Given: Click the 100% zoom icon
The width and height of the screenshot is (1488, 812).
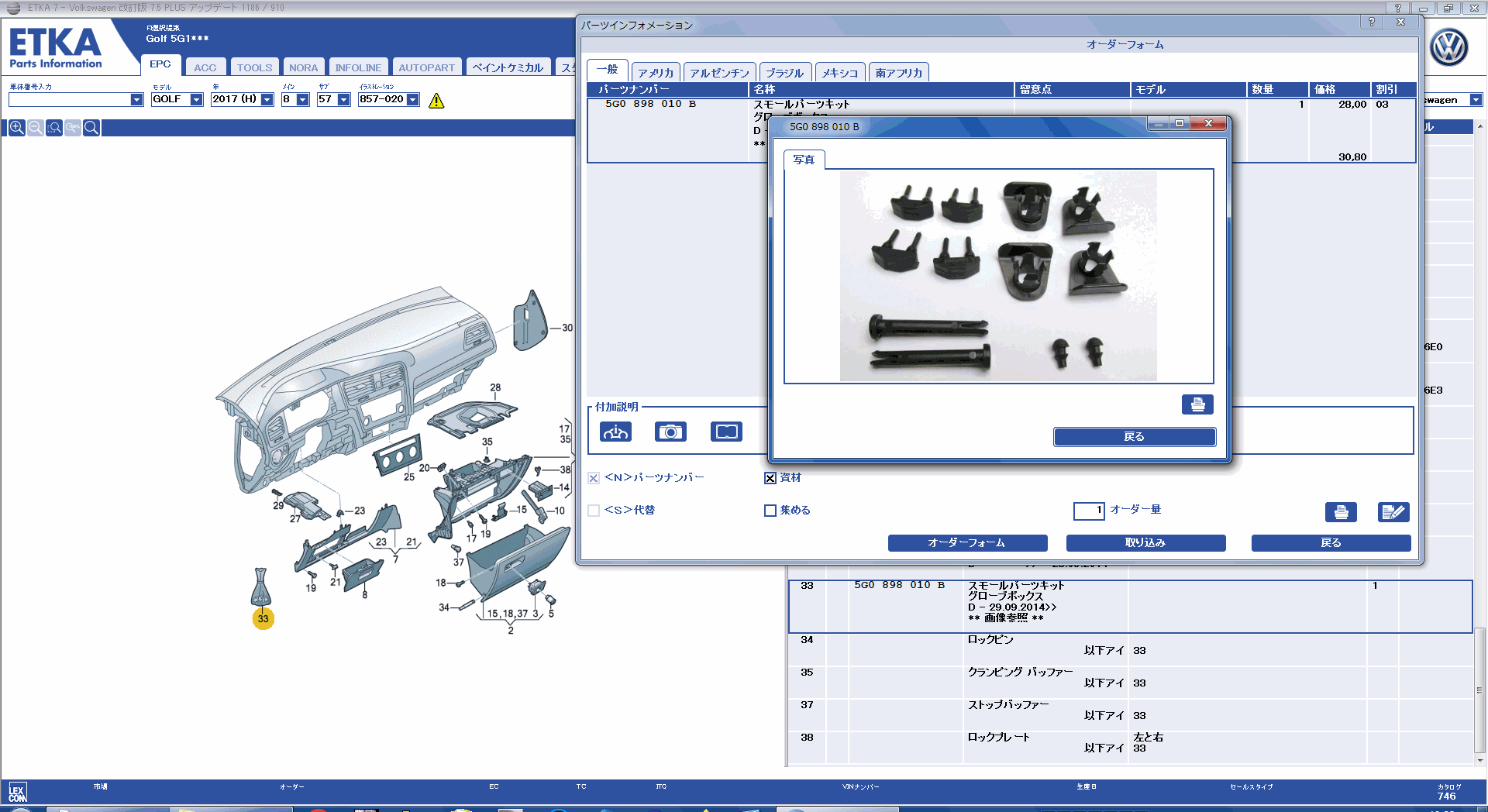Looking at the screenshot, I should click(x=72, y=128).
